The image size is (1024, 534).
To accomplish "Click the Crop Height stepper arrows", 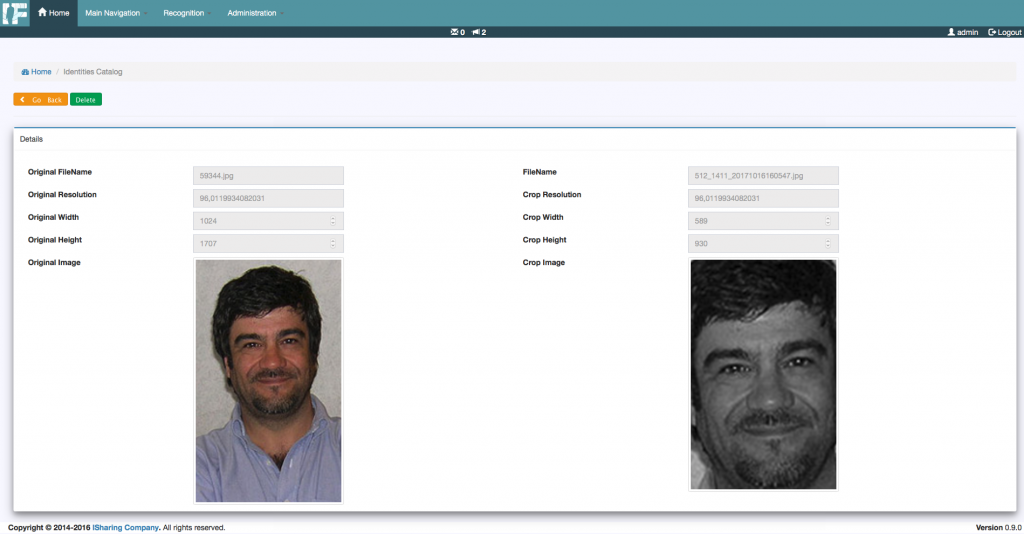I will [x=828, y=243].
